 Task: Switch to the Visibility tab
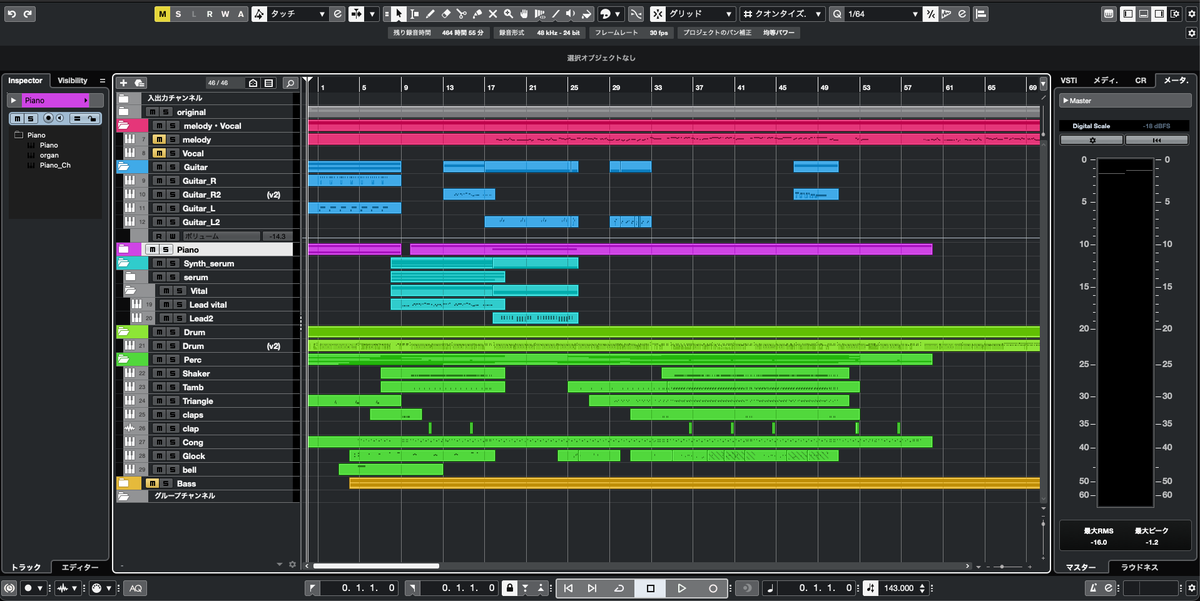(72, 80)
